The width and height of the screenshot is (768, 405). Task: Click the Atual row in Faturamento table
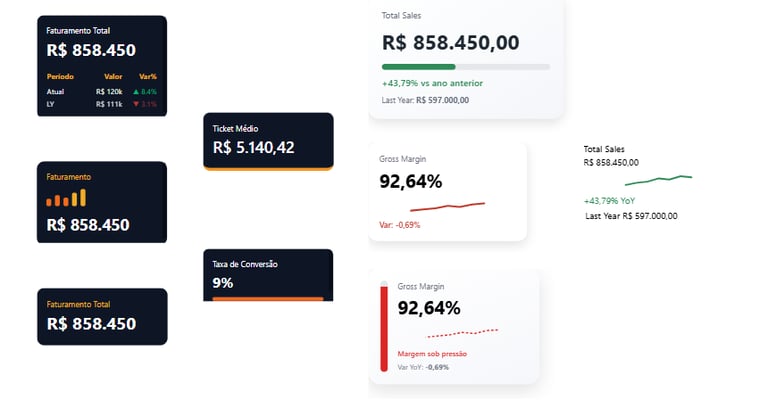(56, 91)
